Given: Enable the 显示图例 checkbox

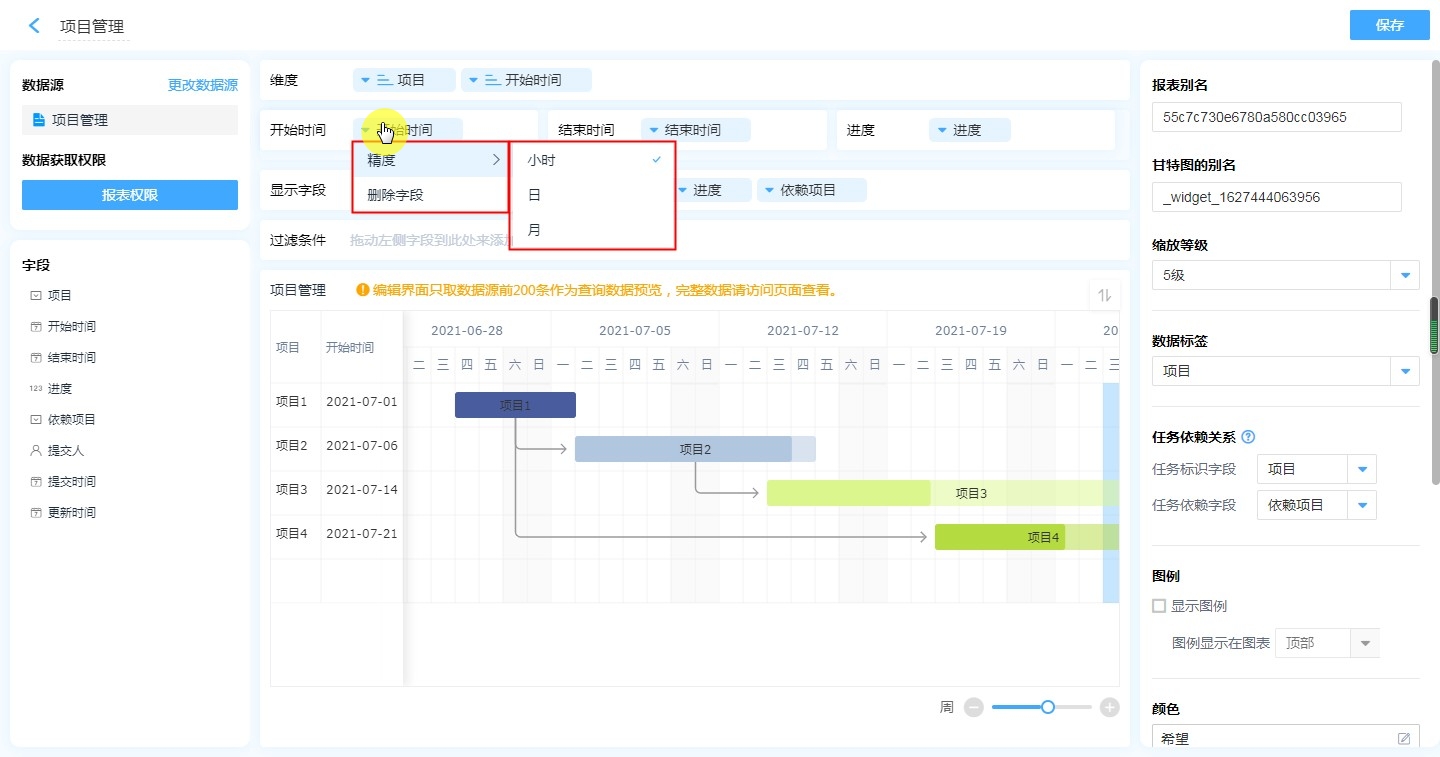Looking at the screenshot, I should click(1159, 606).
